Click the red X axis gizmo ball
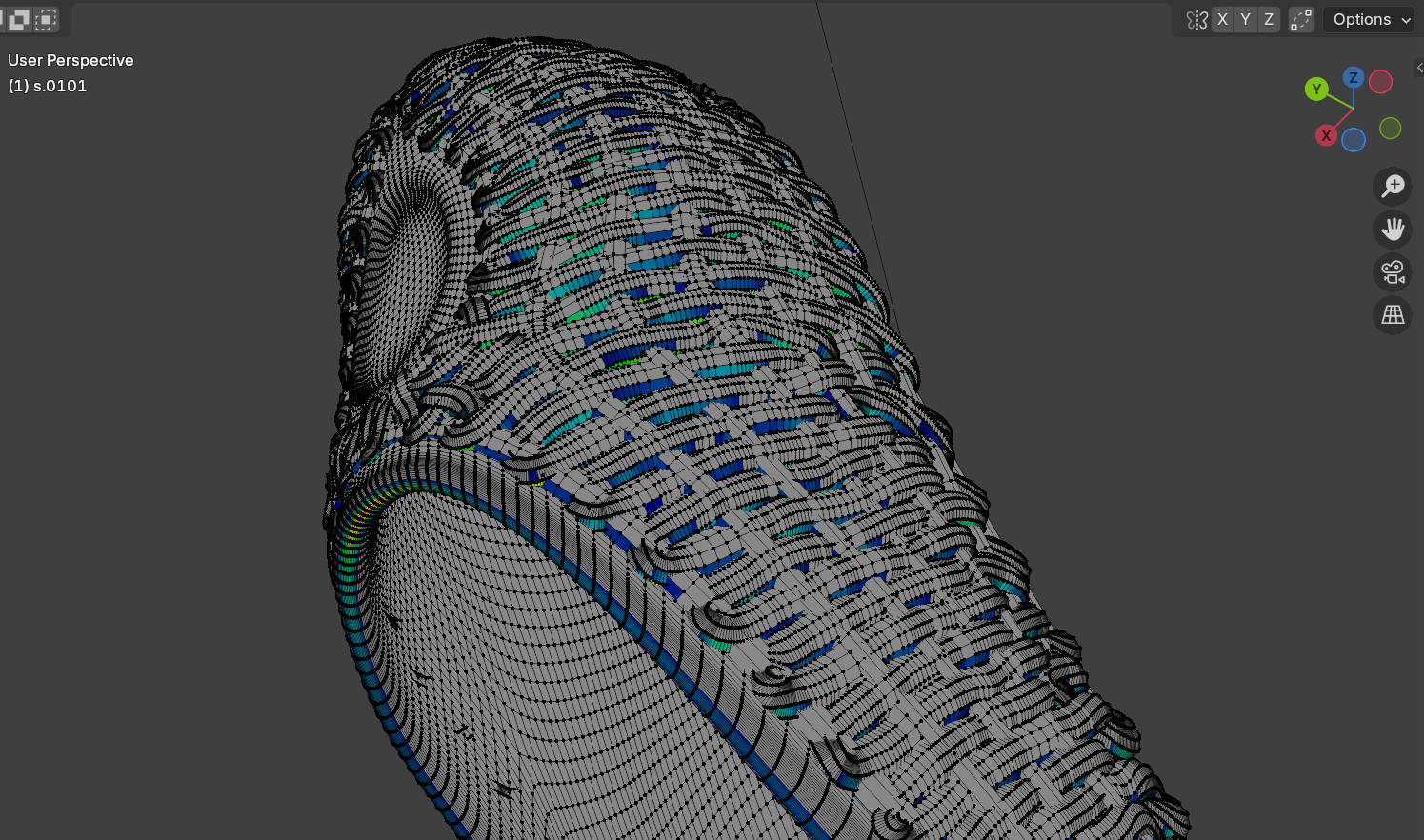The height and width of the screenshot is (840, 1424). click(1326, 136)
